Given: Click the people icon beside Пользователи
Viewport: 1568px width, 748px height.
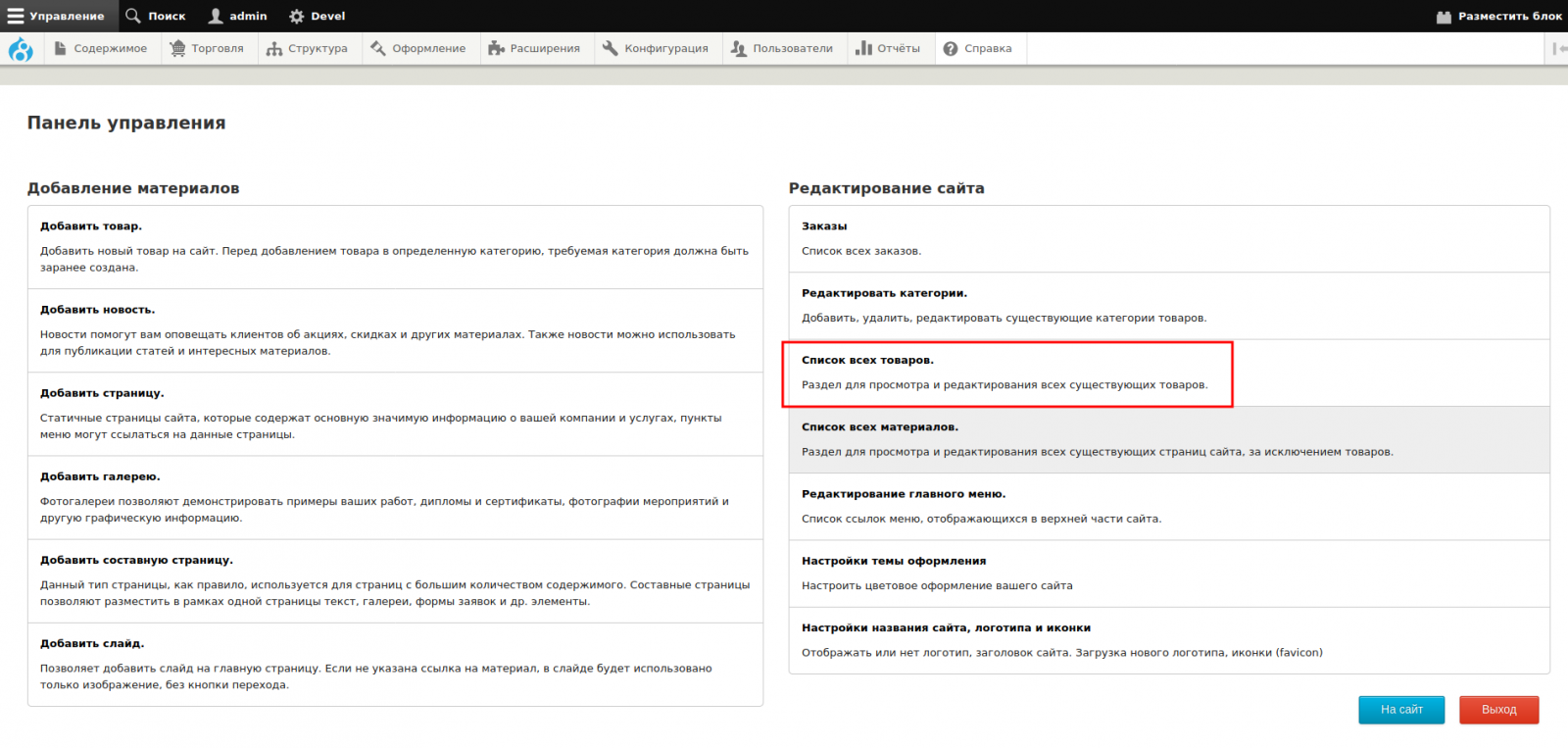Looking at the screenshot, I should click(x=739, y=48).
